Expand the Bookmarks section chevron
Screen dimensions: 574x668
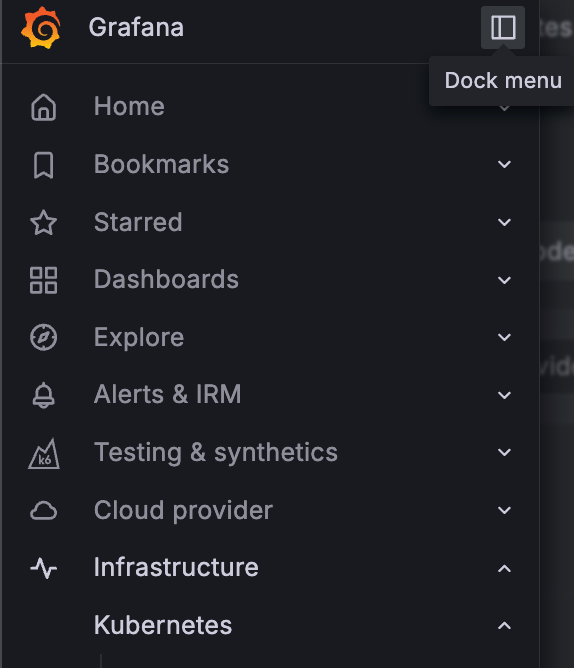[505, 164]
